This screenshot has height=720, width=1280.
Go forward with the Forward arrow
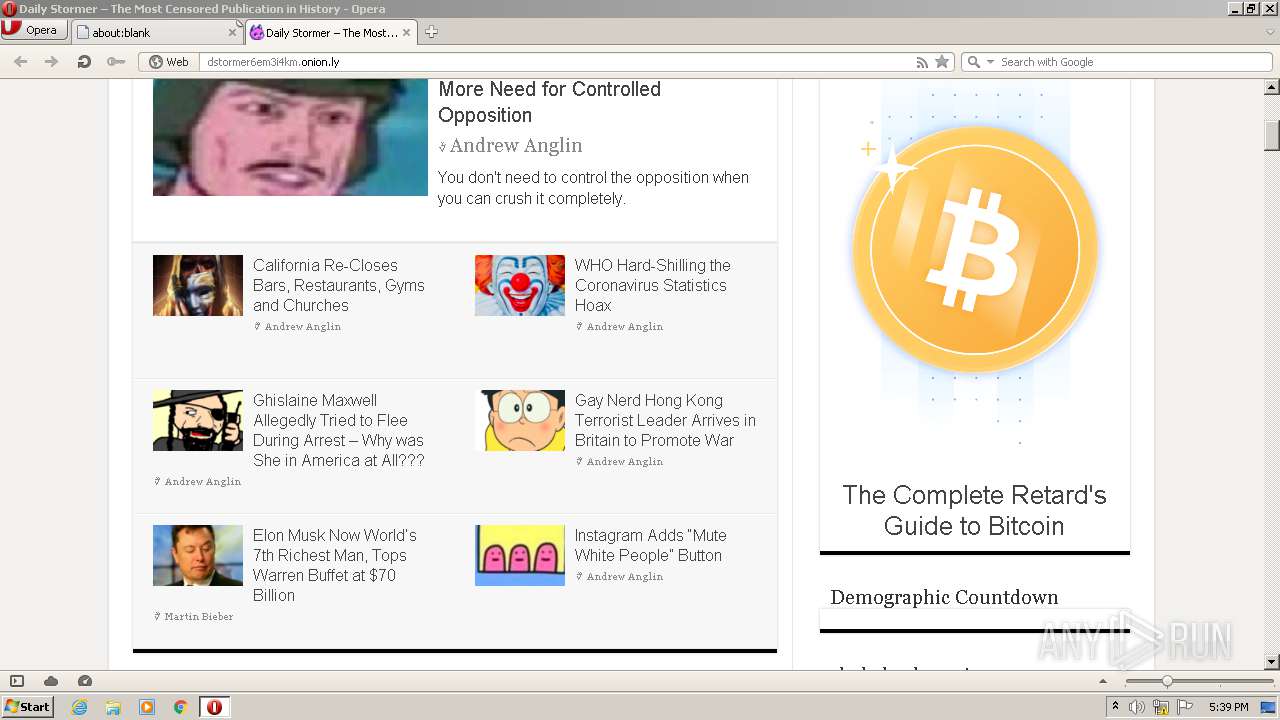click(x=52, y=62)
